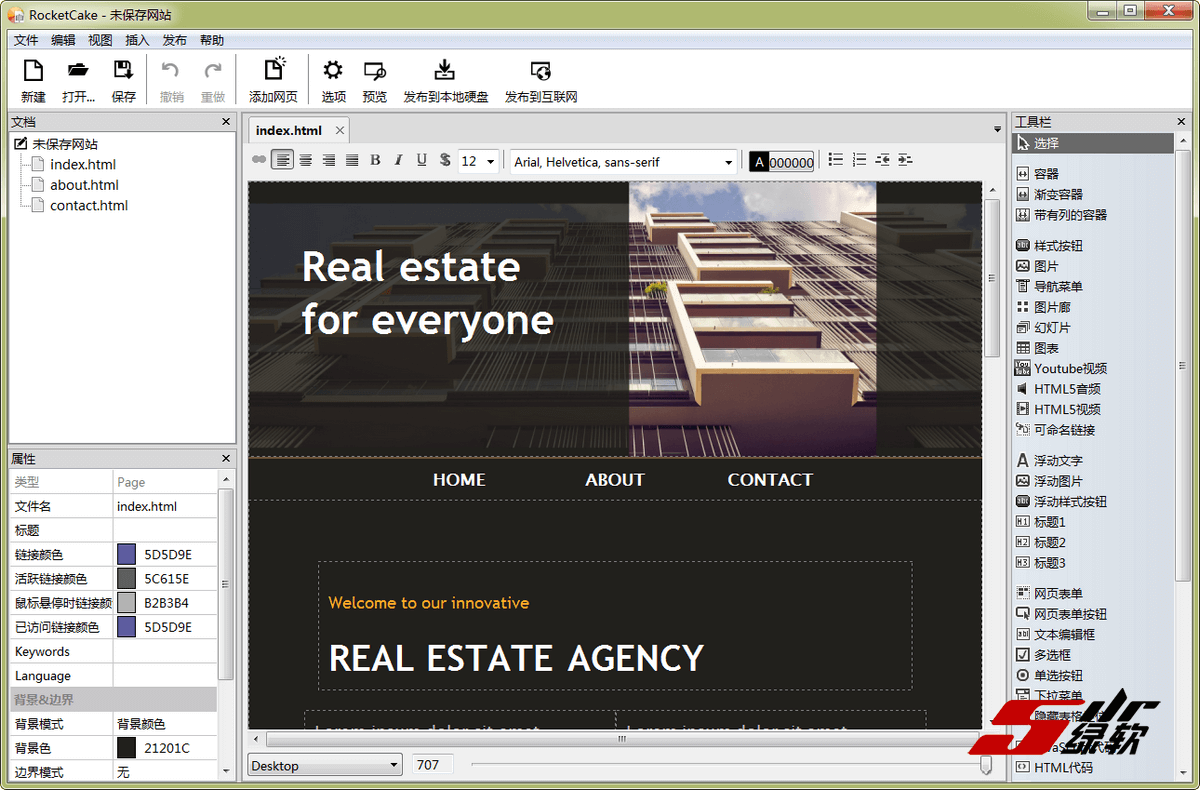The height and width of the screenshot is (790, 1200).
Task: Select the Youtube视频 tool in toolbox
Action: [x=1069, y=368]
